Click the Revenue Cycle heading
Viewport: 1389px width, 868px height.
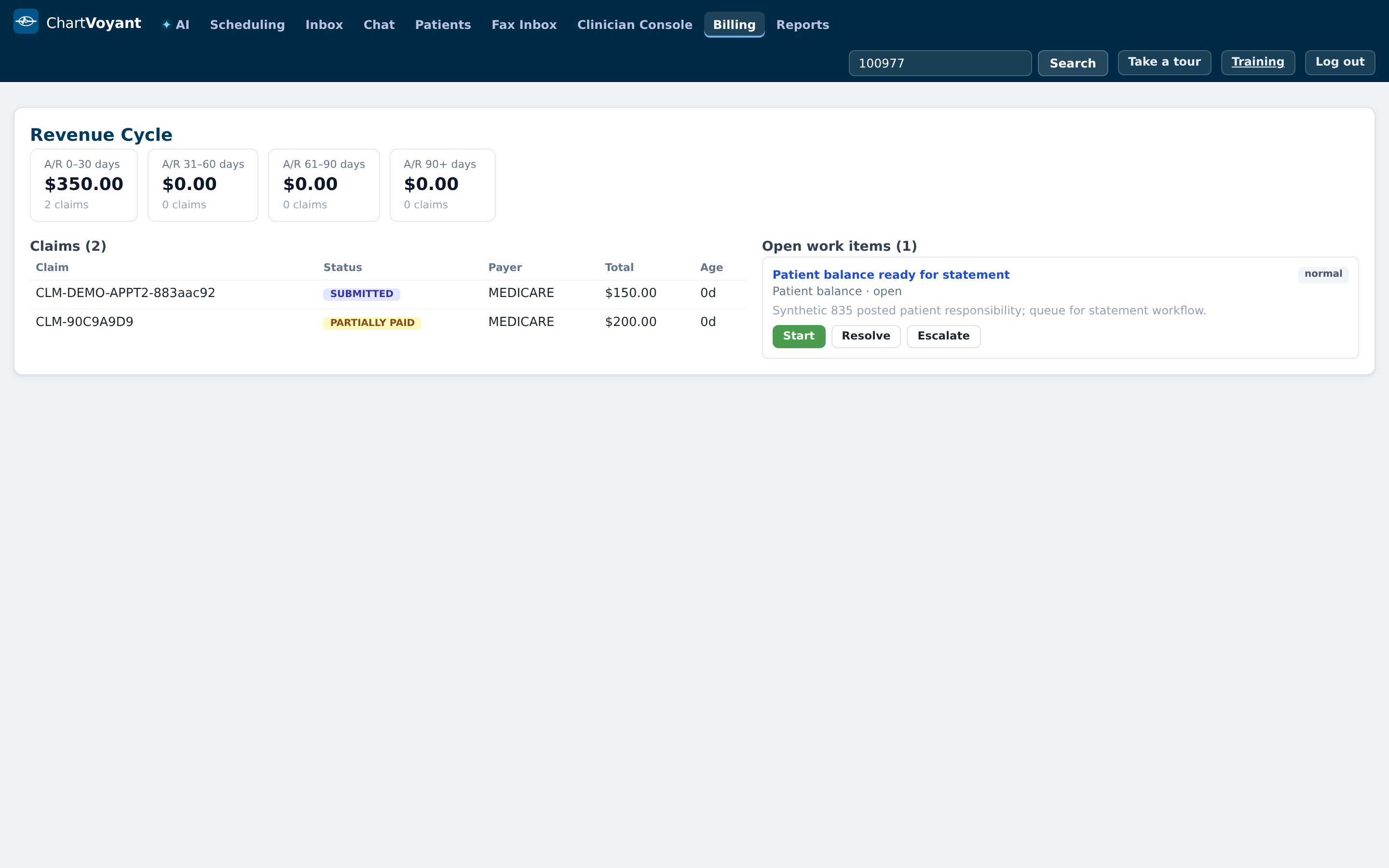coord(101,135)
